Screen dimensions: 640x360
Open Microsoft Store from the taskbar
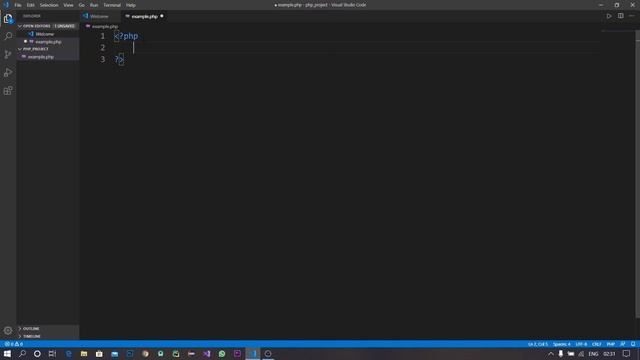point(99,354)
